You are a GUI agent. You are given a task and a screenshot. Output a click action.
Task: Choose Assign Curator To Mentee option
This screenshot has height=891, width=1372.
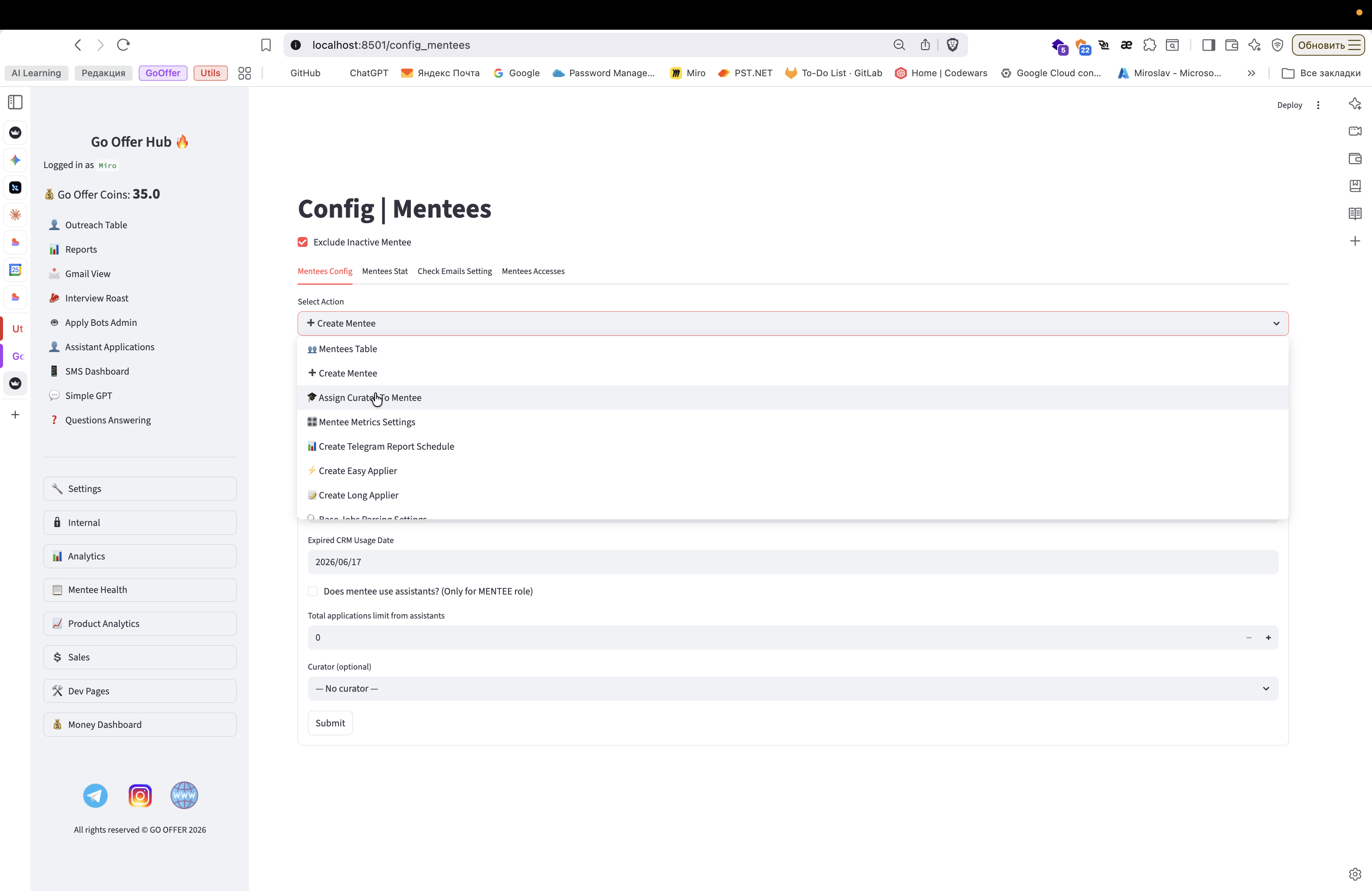click(370, 397)
